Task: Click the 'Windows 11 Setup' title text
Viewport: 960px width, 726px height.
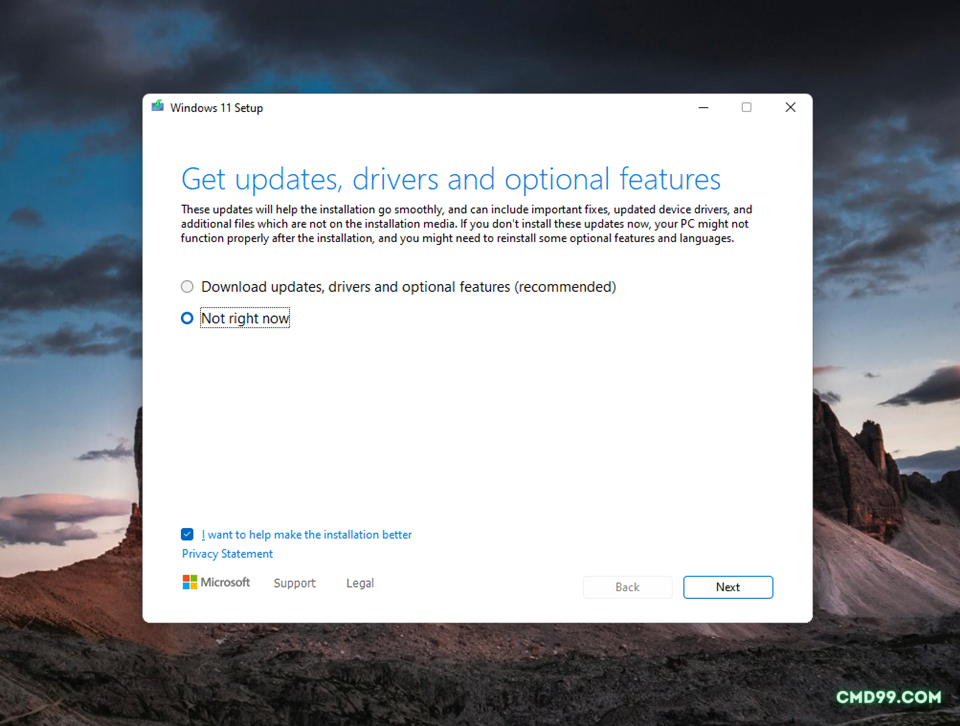Action: coord(217,108)
